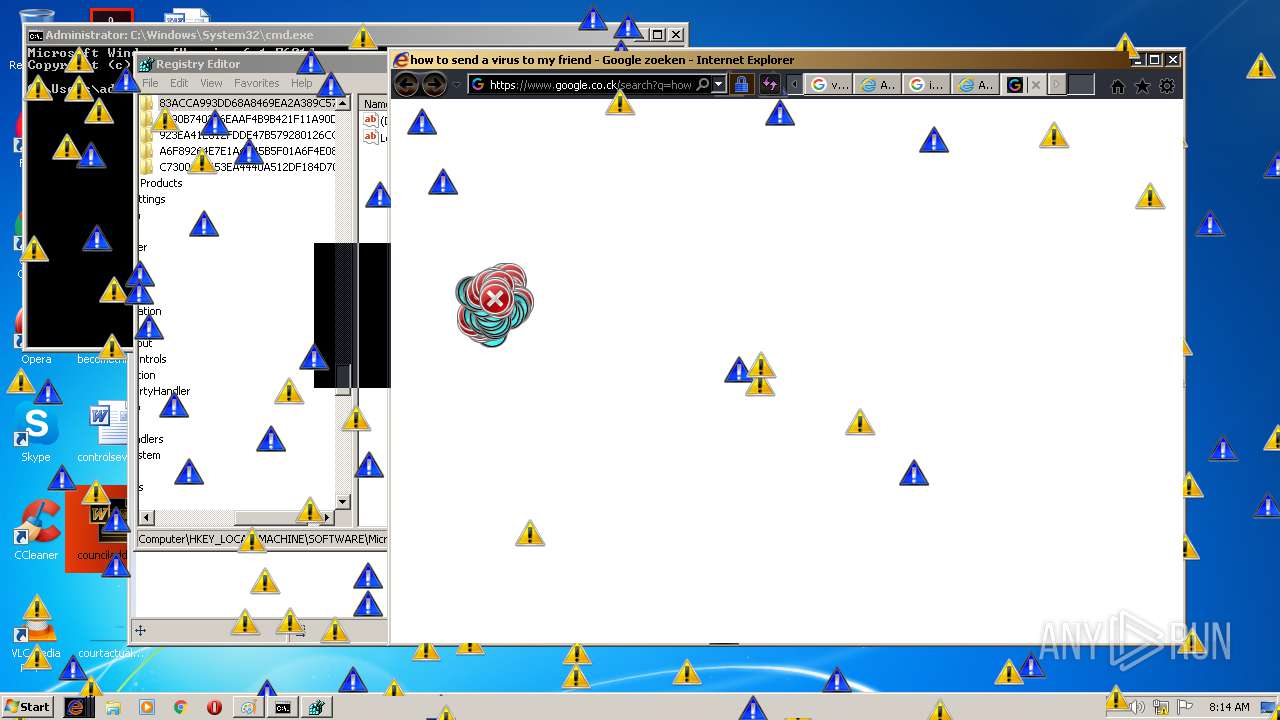Click the volume speaker tray icon
The width and height of the screenshot is (1280, 720).
click(x=1138, y=707)
